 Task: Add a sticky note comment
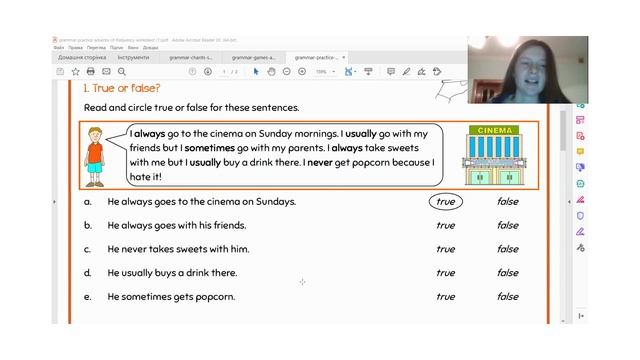click(x=391, y=71)
